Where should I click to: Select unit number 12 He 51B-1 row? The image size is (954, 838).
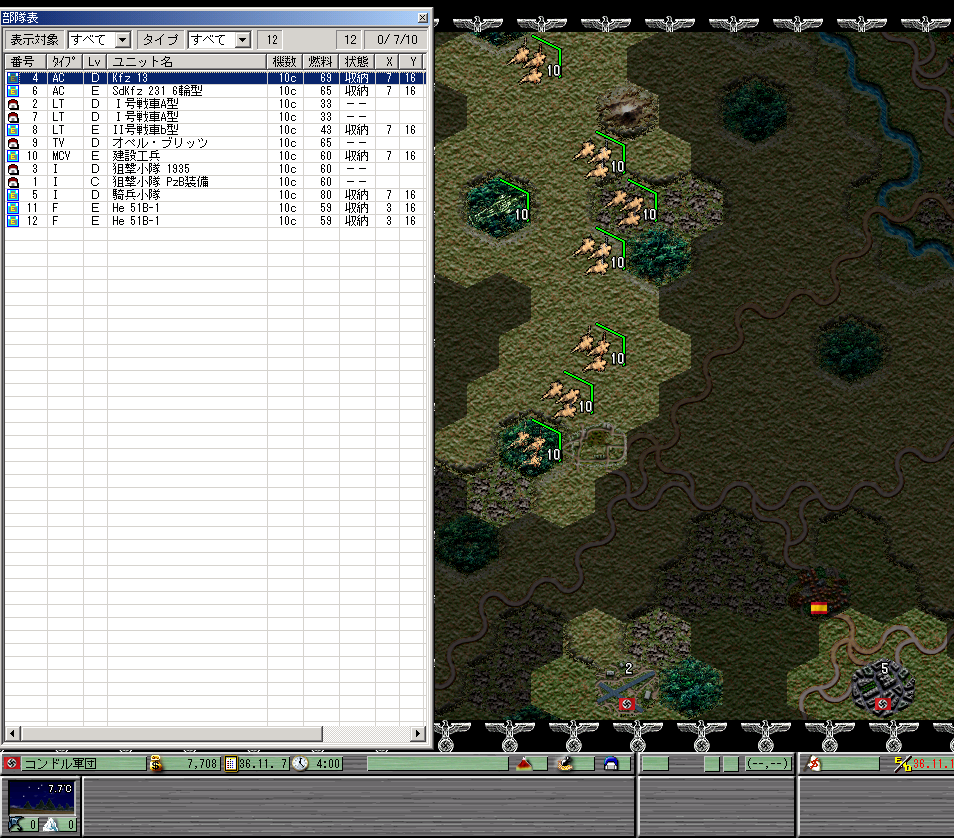[215, 221]
